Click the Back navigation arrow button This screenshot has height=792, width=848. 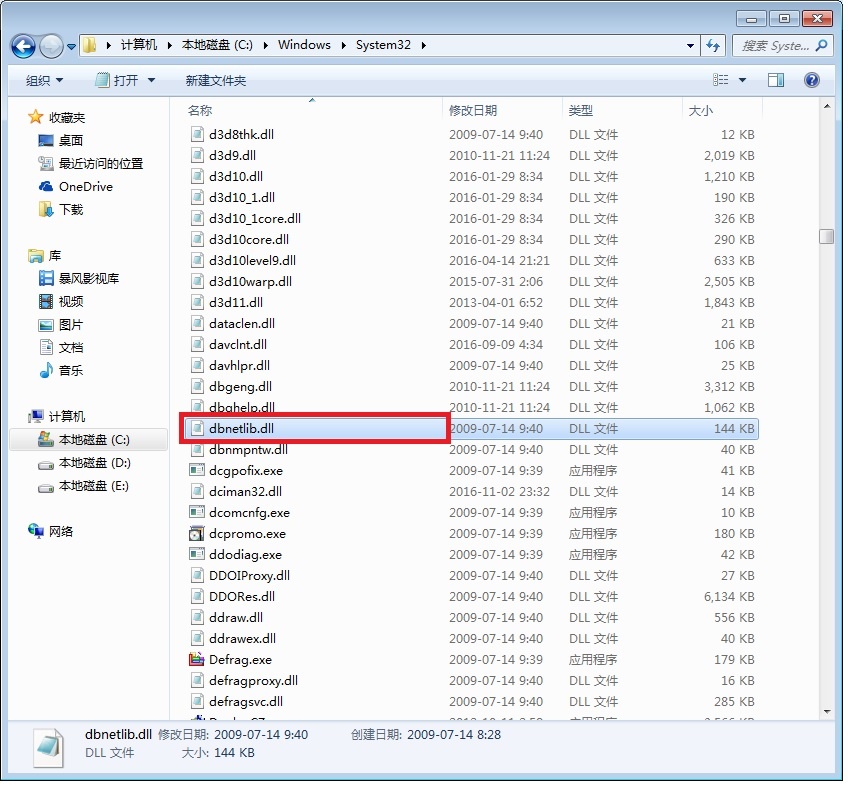[24, 46]
